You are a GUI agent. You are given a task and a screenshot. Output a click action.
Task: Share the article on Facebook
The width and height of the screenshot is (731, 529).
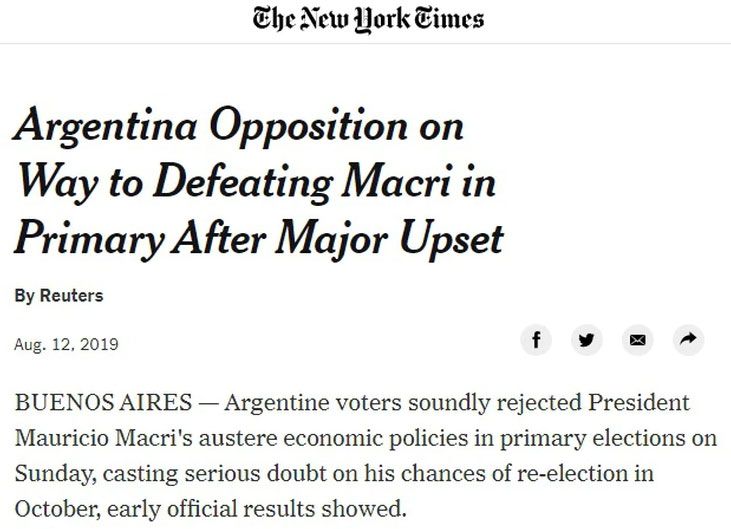point(536,341)
